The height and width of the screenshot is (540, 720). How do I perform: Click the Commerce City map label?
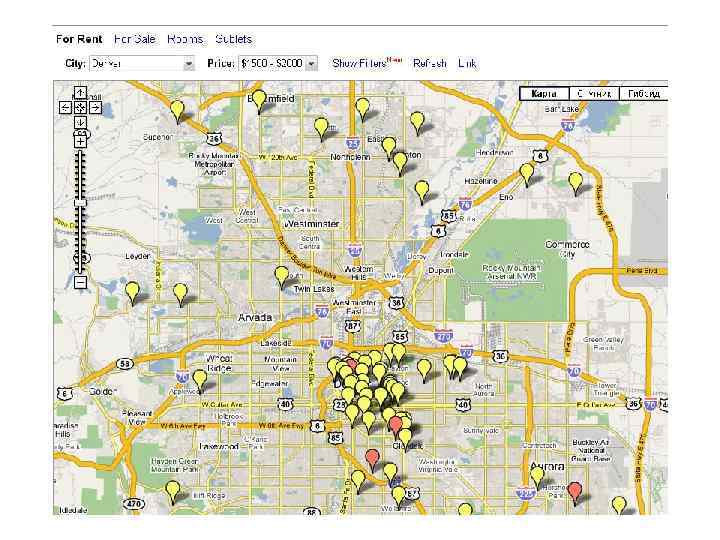[567, 248]
